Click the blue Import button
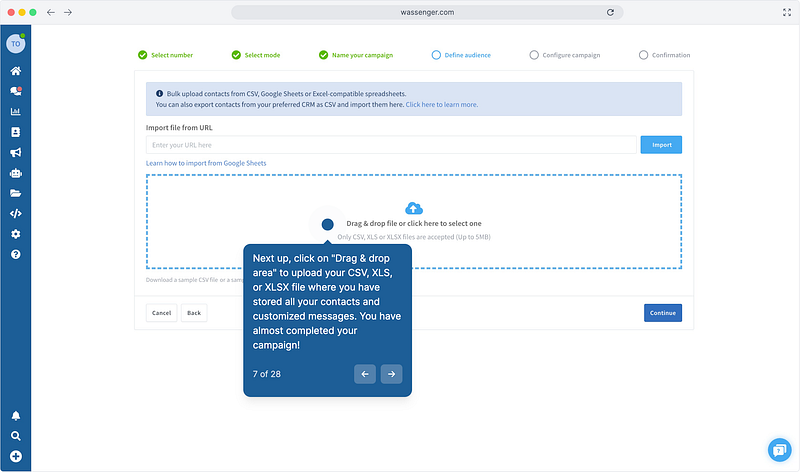 661,145
